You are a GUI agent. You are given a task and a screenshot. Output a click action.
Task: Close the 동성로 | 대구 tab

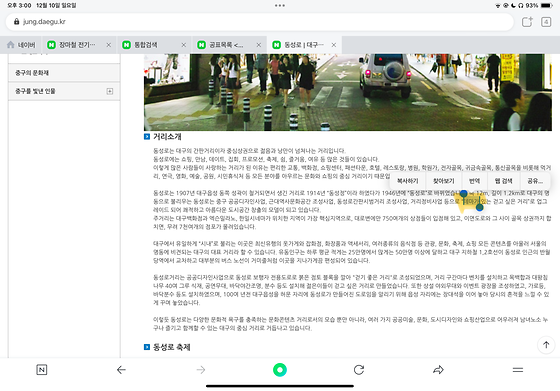coord(334,45)
